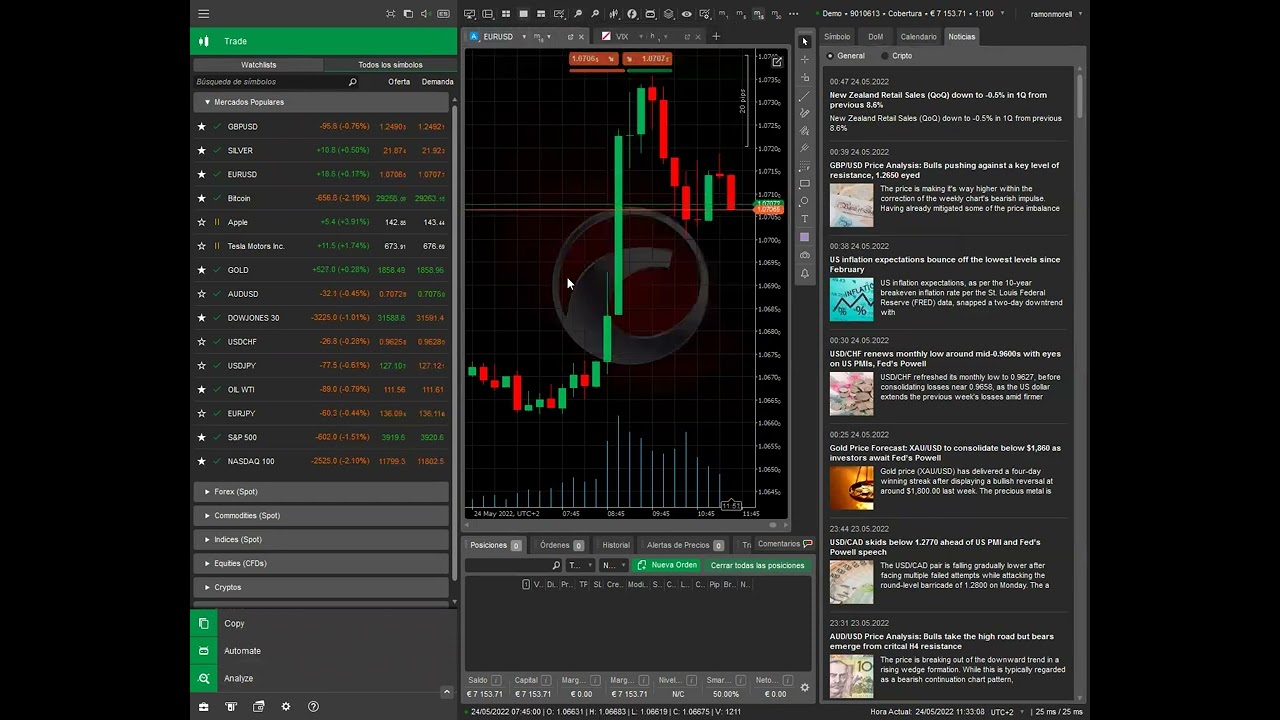This screenshot has height=720, width=1280.
Task: Collapse the Mercados Populares group
Action: click(321, 102)
